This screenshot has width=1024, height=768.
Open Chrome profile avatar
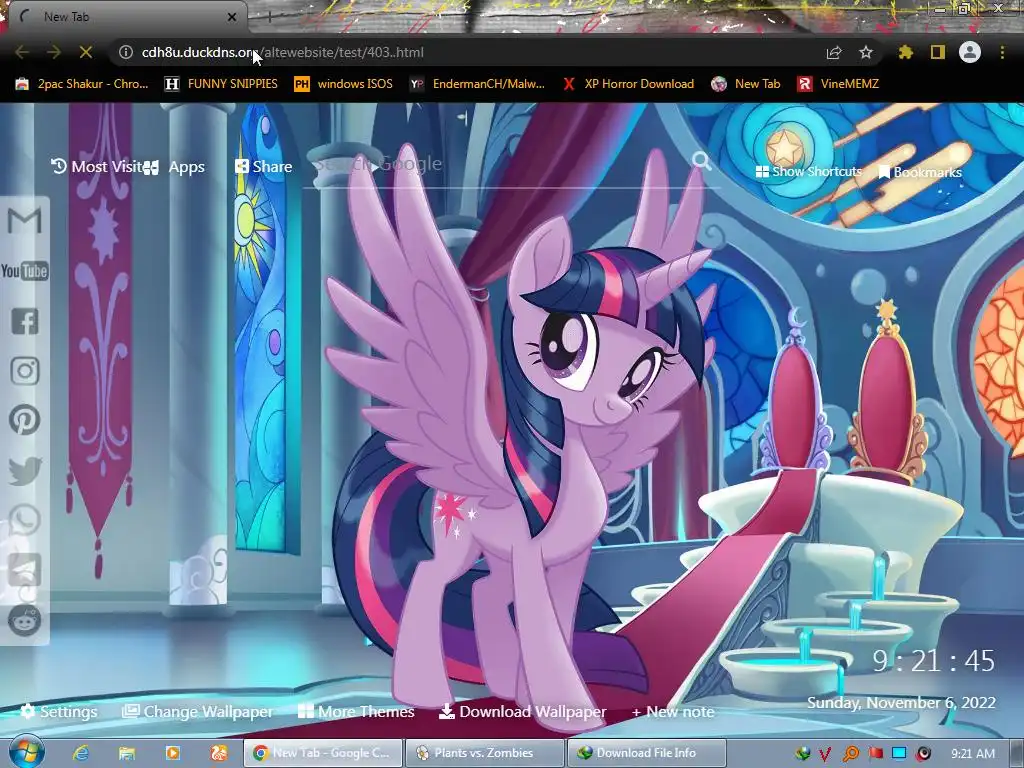click(970, 52)
